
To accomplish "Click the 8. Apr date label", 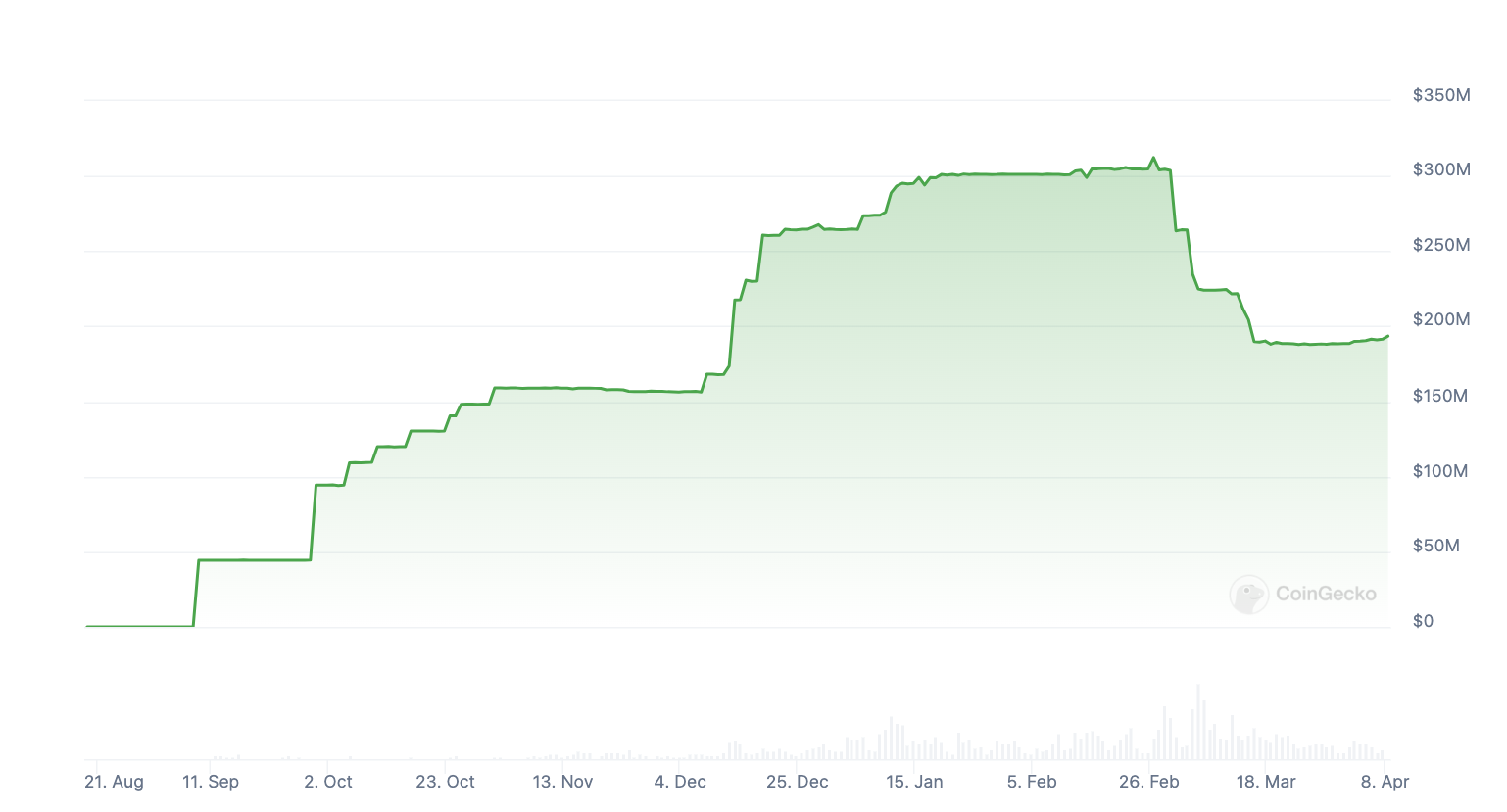I will point(1385,782).
